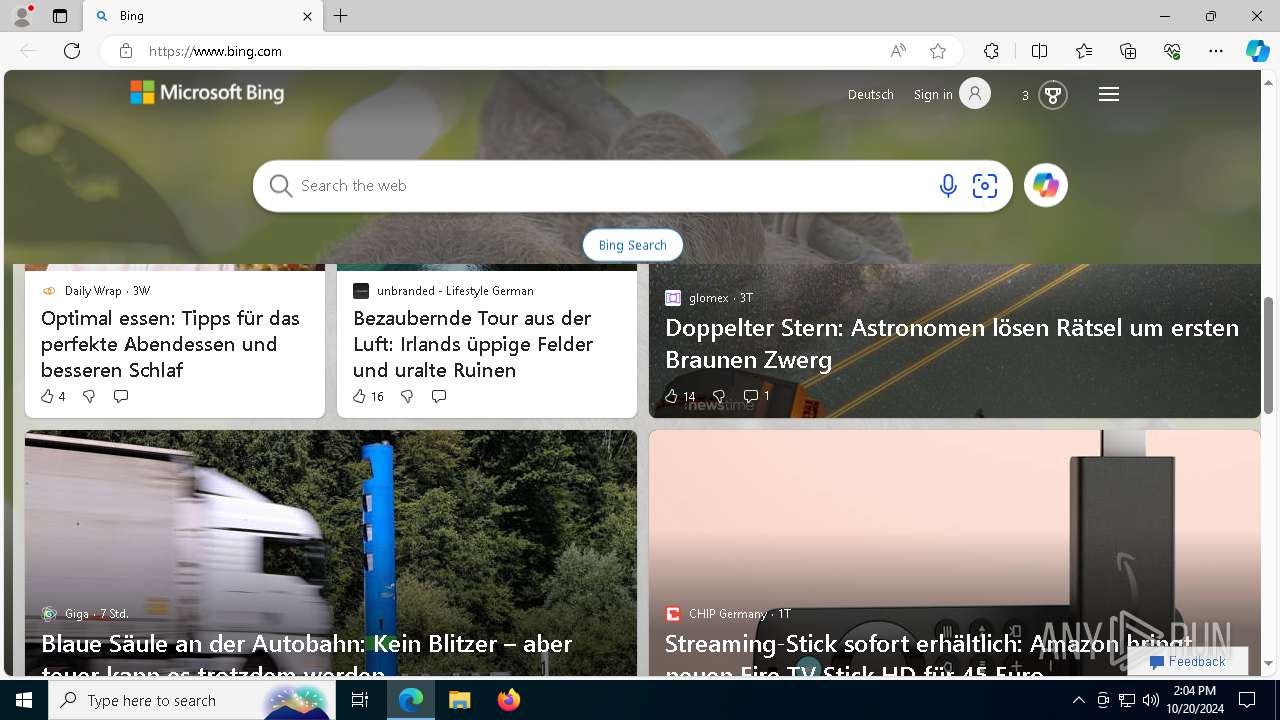This screenshot has height=720, width=1280.
Task: Open the notification center icon
Action: click(x=1247, y=700)
